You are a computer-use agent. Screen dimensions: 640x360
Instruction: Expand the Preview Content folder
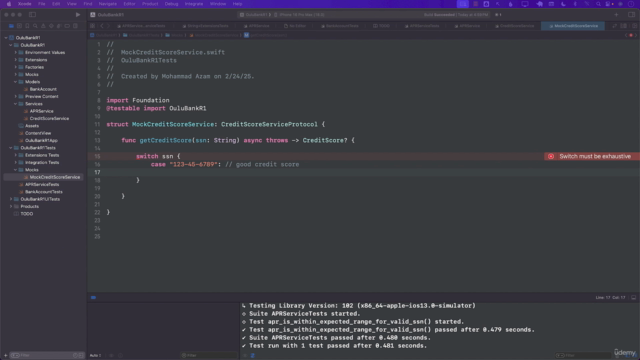click(16, 96)
